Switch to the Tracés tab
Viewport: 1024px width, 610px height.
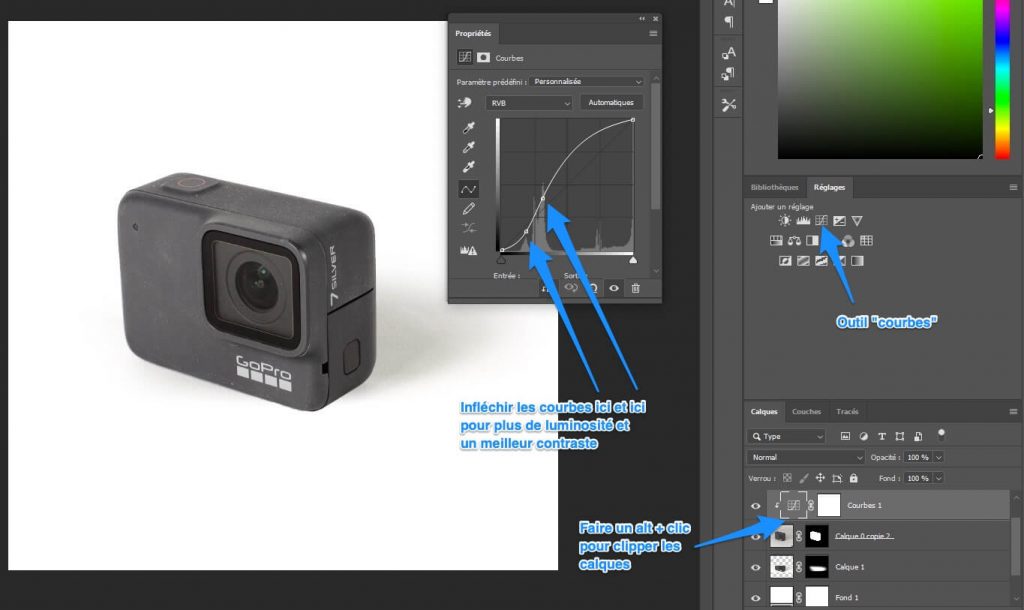(x=848, y=411)
